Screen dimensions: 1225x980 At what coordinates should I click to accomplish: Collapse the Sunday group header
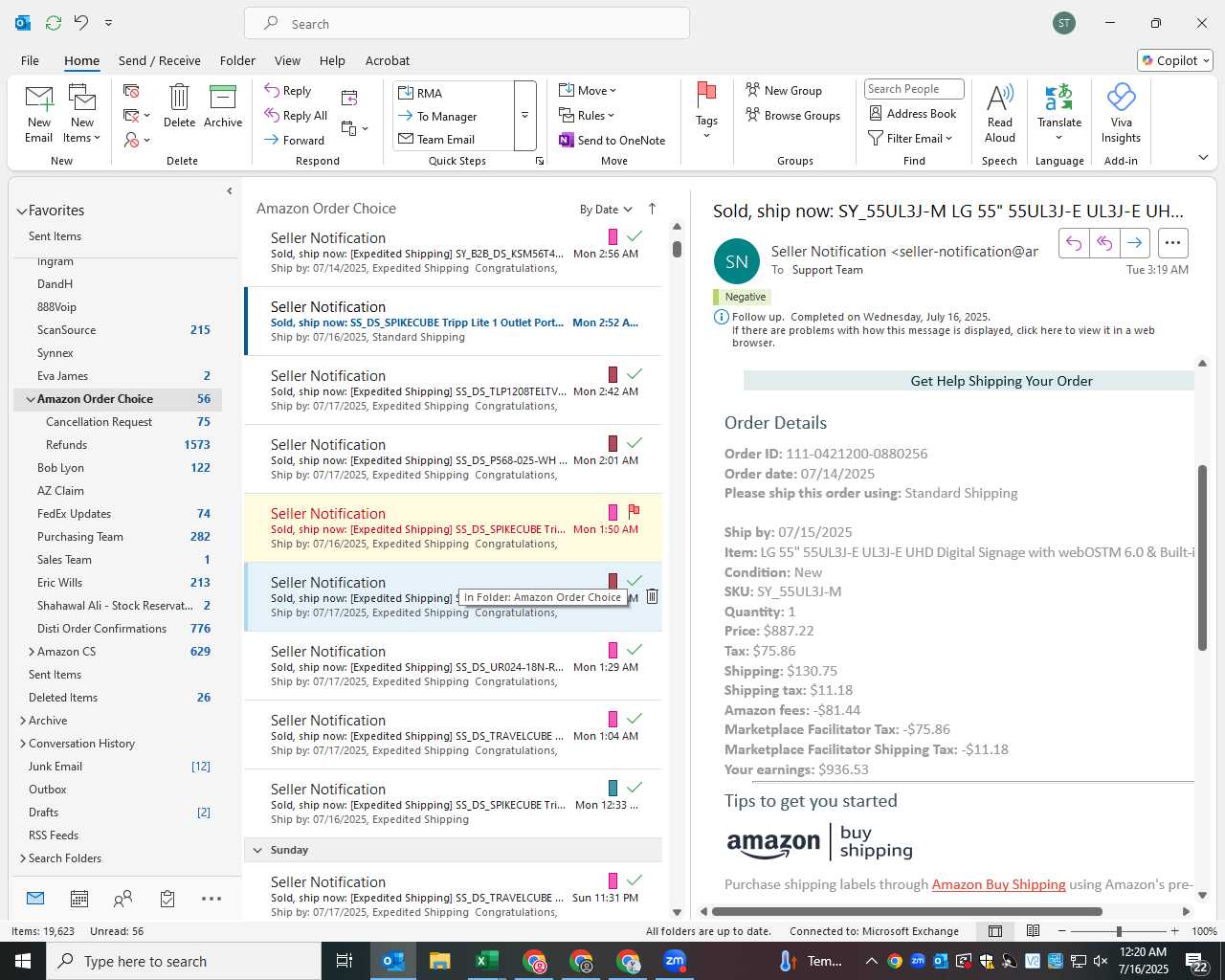click(257, 850)
